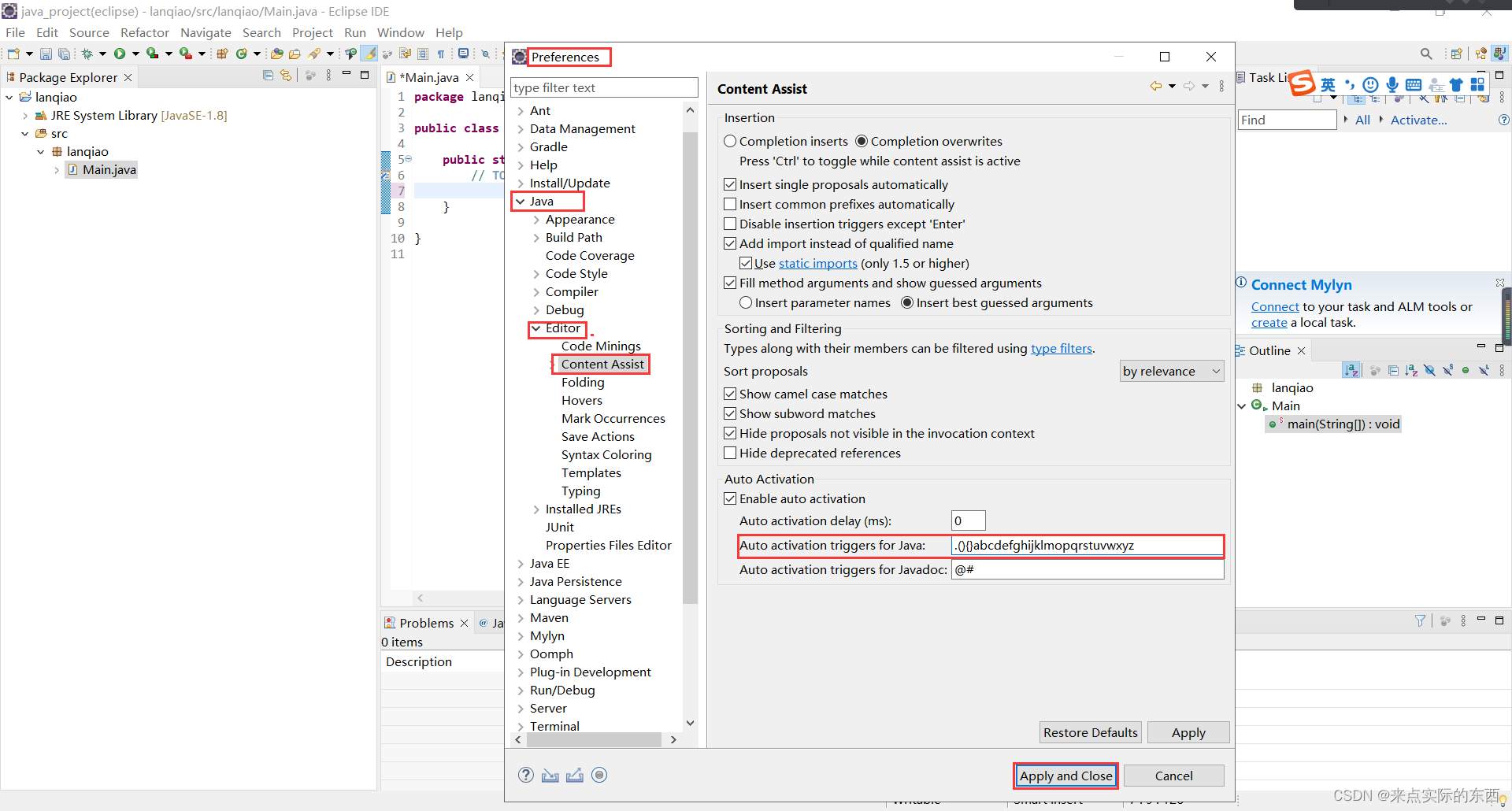The width and height of the screenshot is (1512, 811).
Task: Click the Open Type icon in the toolbar
Action: (276, 54)
